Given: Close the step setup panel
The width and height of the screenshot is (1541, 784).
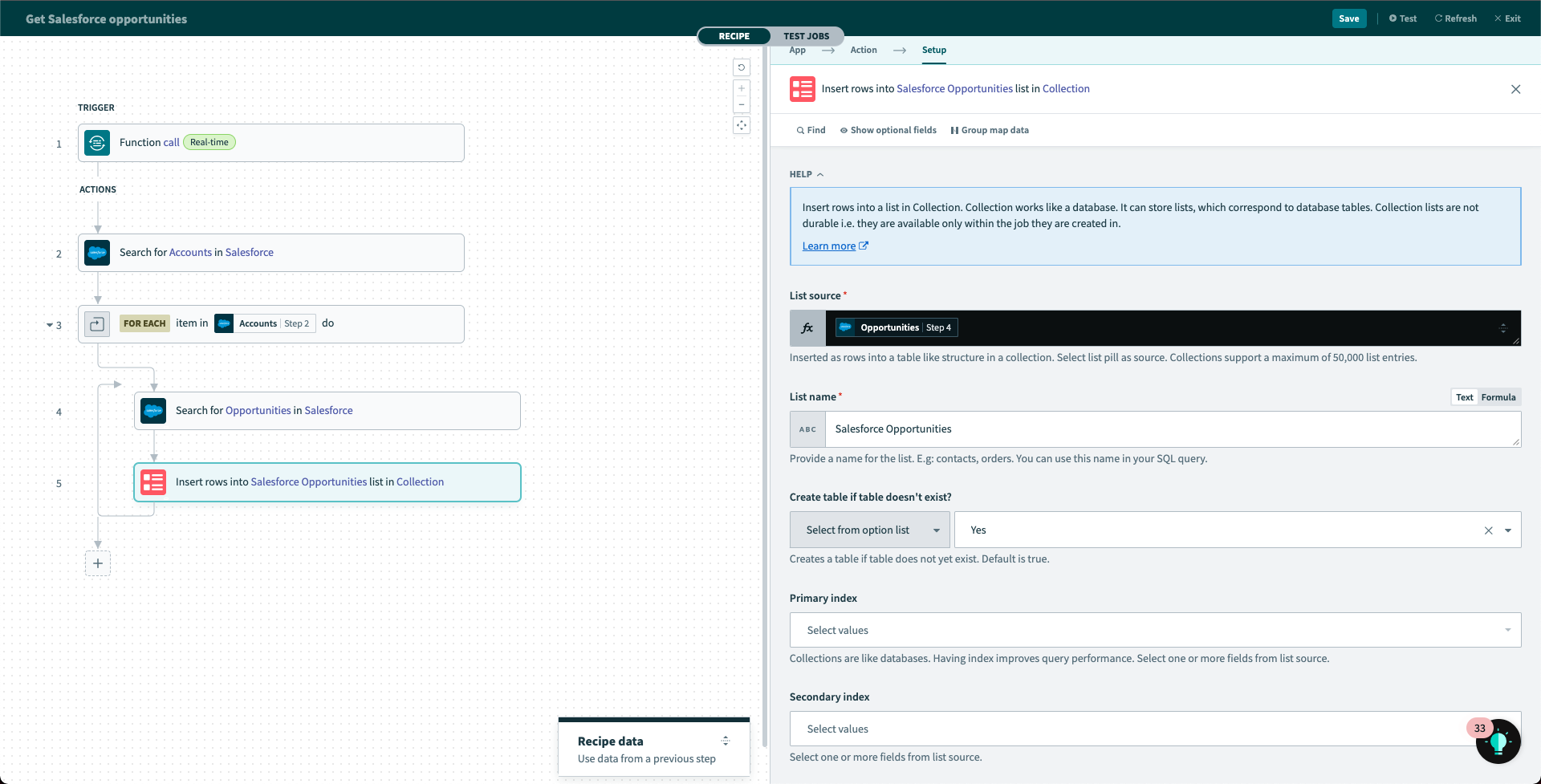Looking at the screenshot, I should click(x=1515, y=89).
